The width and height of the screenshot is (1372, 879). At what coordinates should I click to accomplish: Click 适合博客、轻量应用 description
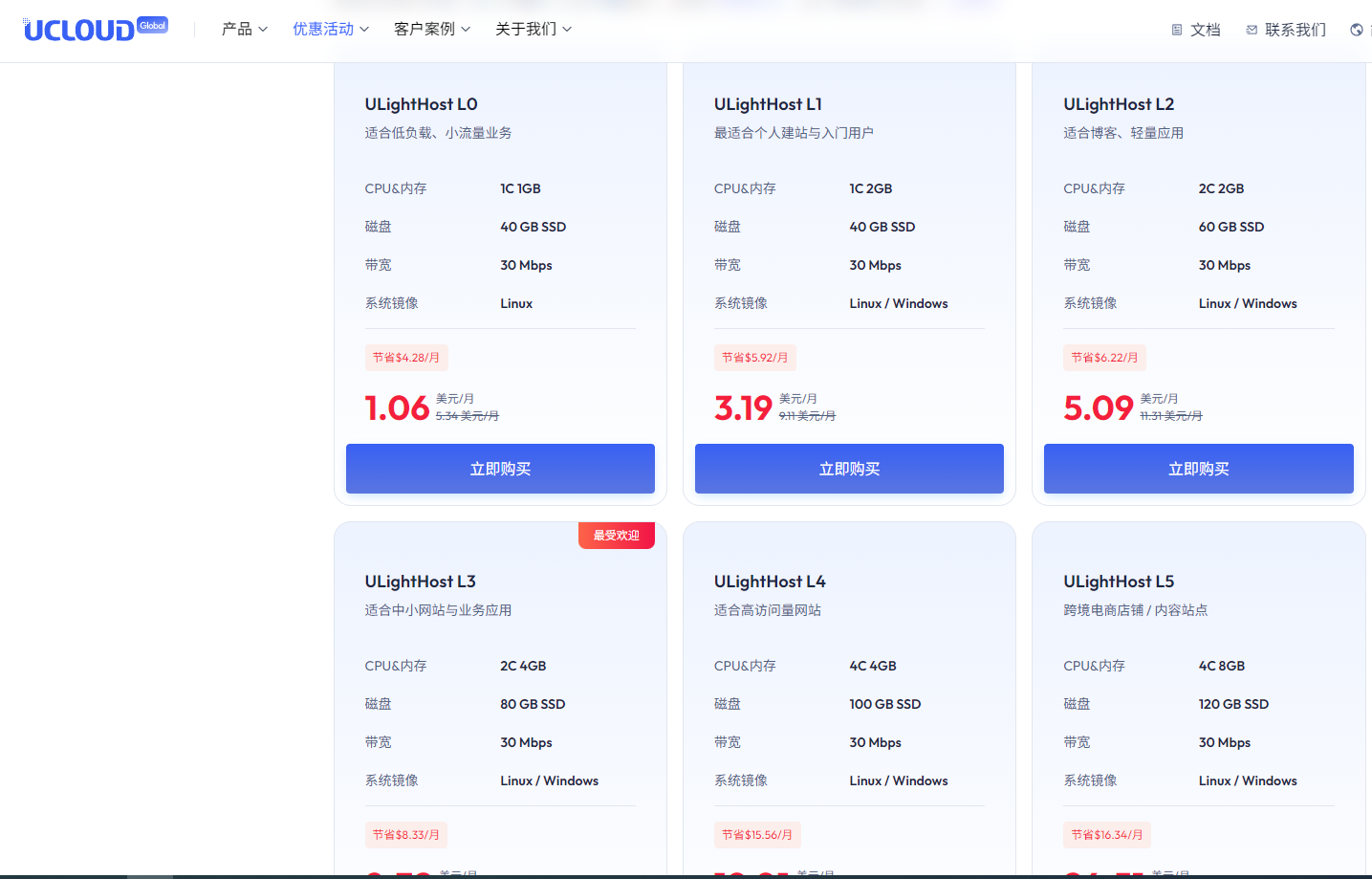coord(1123,133)
